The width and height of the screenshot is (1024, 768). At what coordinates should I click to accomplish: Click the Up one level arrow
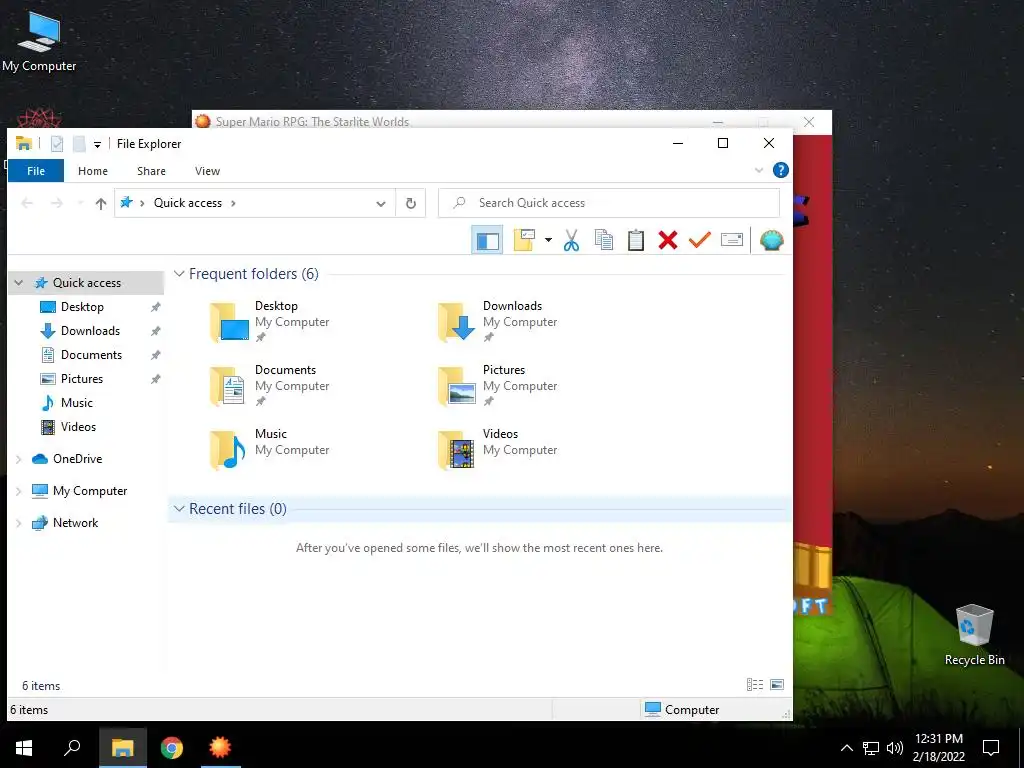(x=101, y=203)
